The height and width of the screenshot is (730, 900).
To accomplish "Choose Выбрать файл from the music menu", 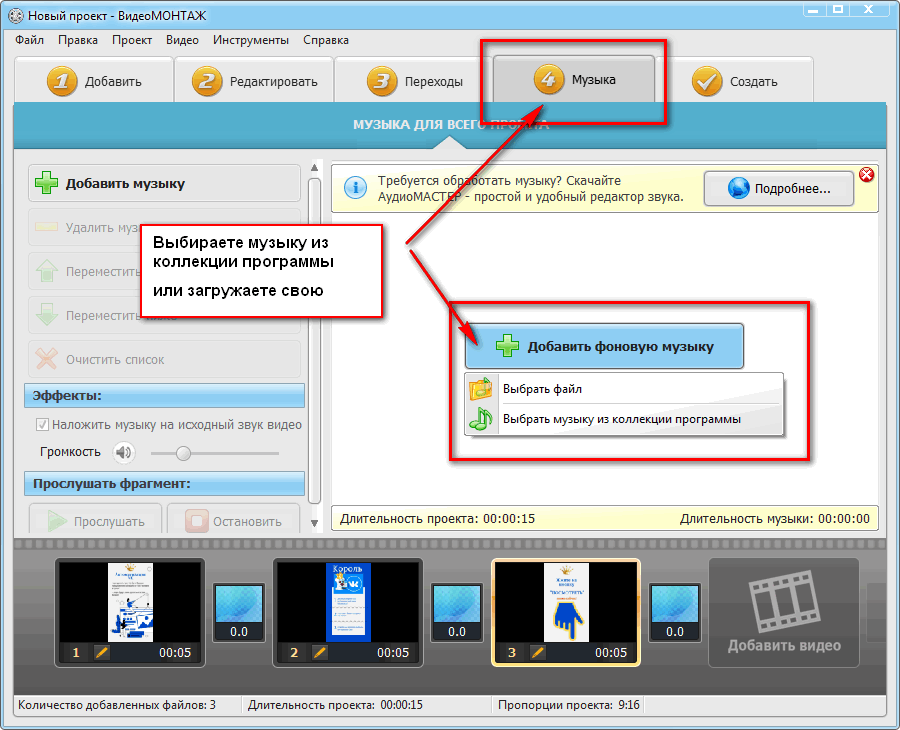I will click(x=624, y=389).
